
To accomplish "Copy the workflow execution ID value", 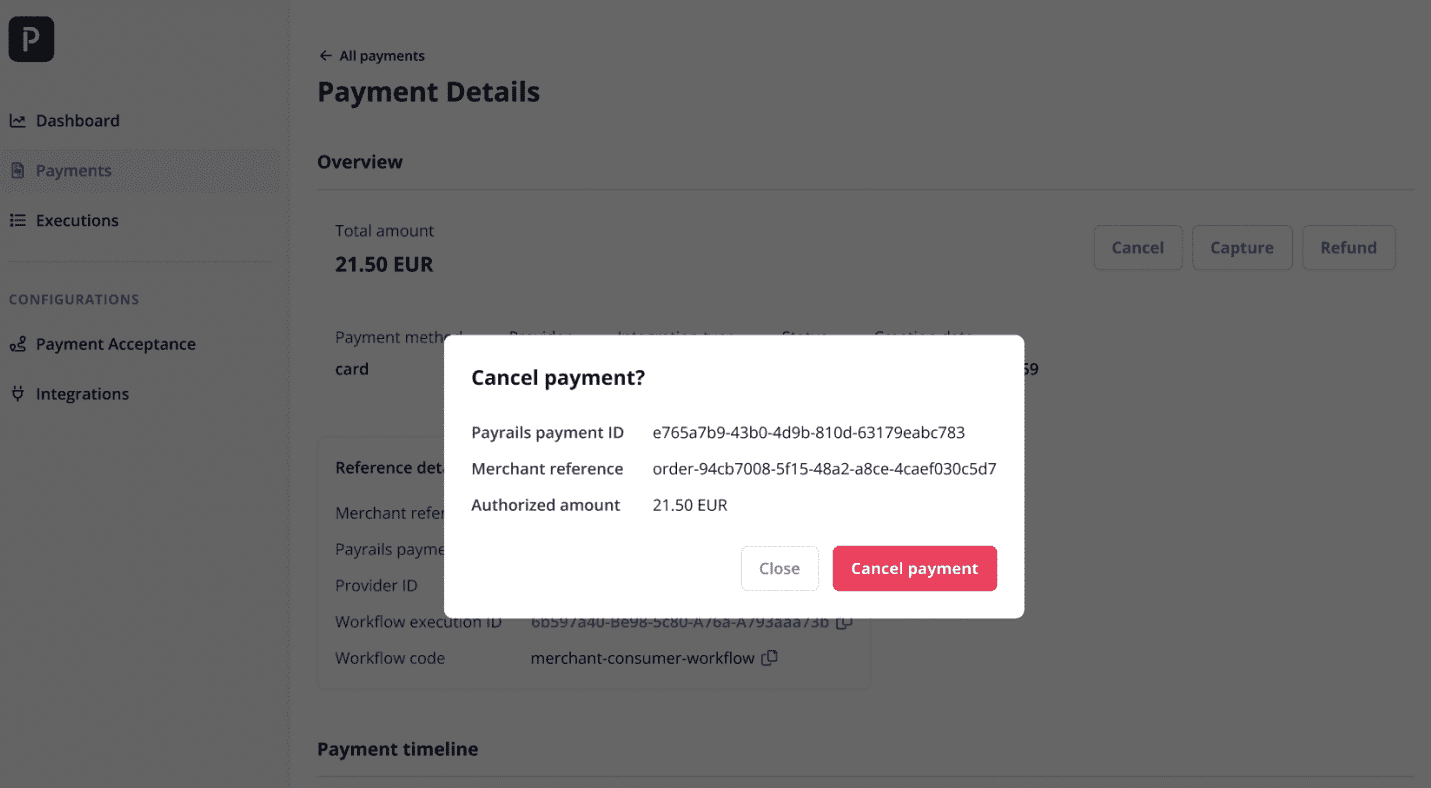I will tap(844, 622).
